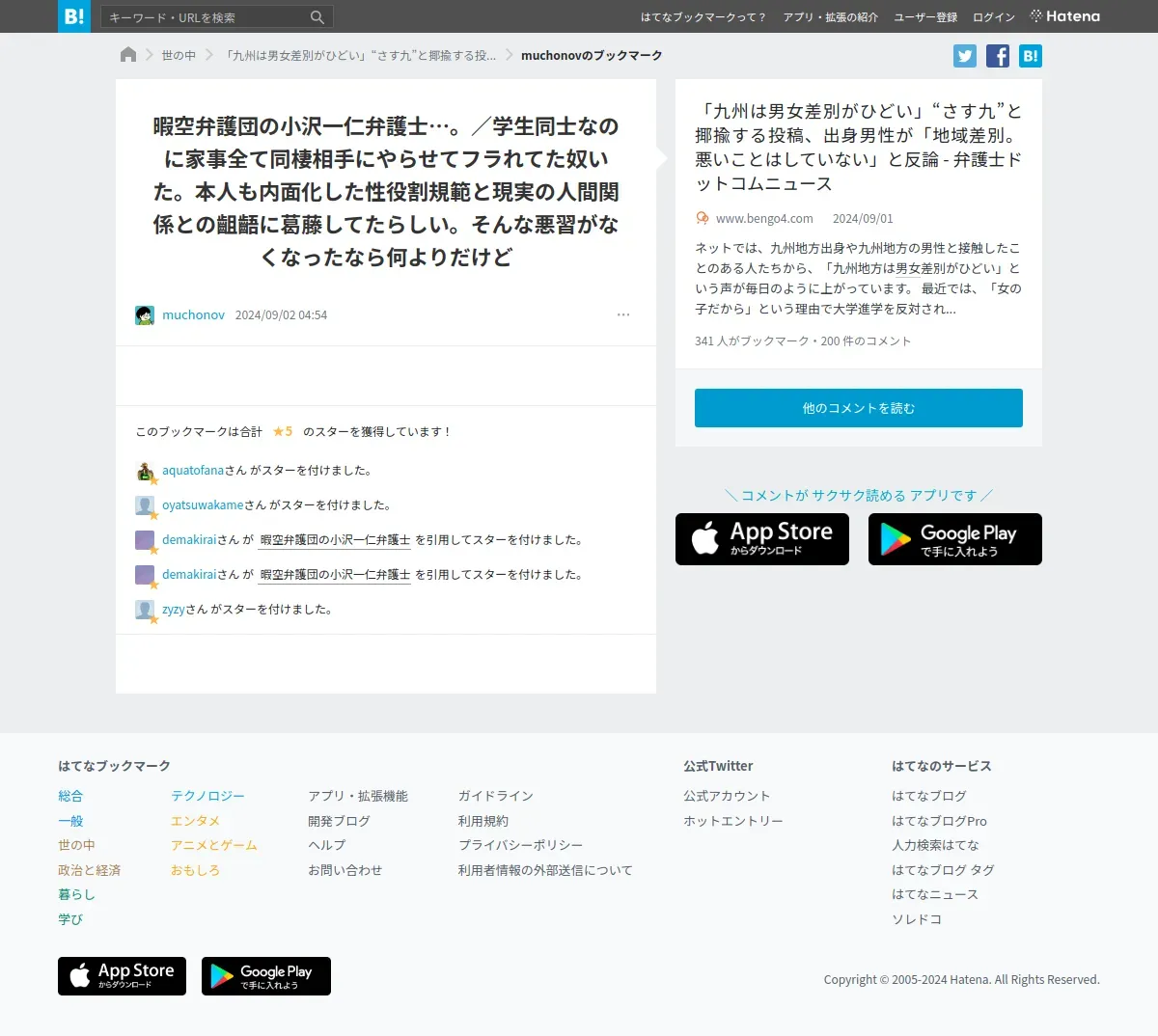The height and width of the screenshot is (1036, 1158).
Task: Open 341 人がブックマーク count link
Action: click(x=752, y=341)
